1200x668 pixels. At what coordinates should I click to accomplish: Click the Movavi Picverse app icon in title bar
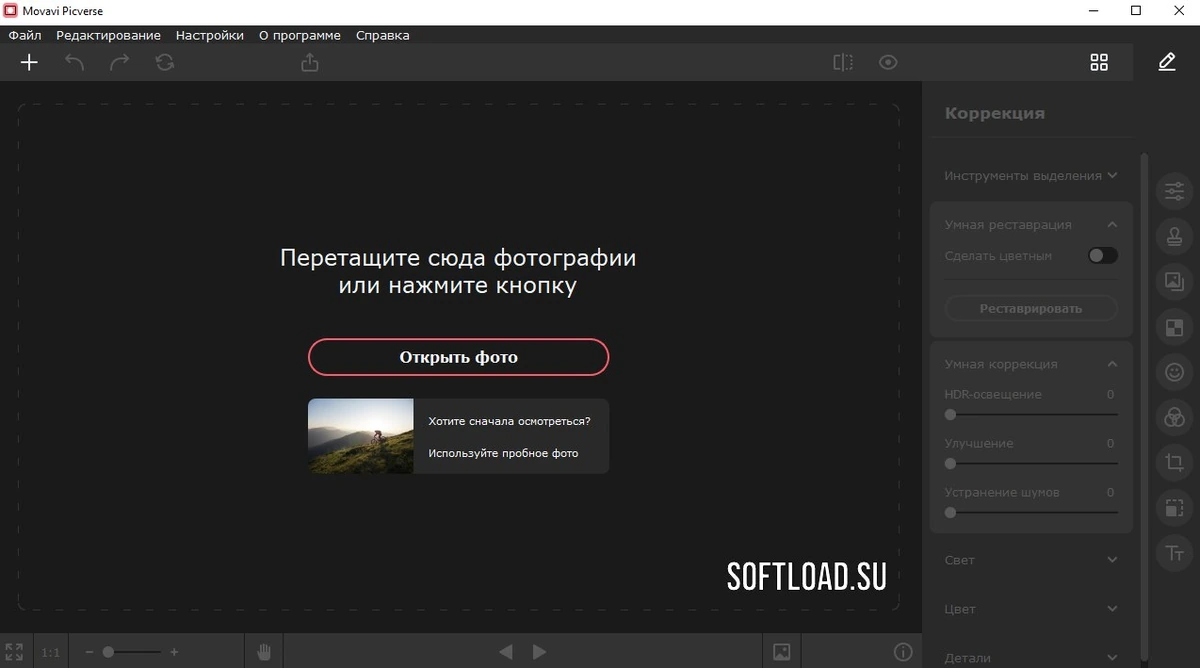[x=10, y=11]
